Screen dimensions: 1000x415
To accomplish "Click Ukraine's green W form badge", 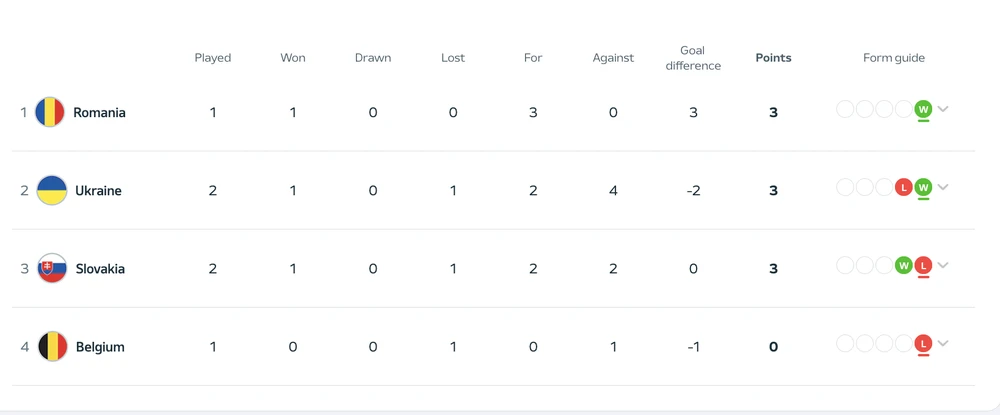I will 923,187.
